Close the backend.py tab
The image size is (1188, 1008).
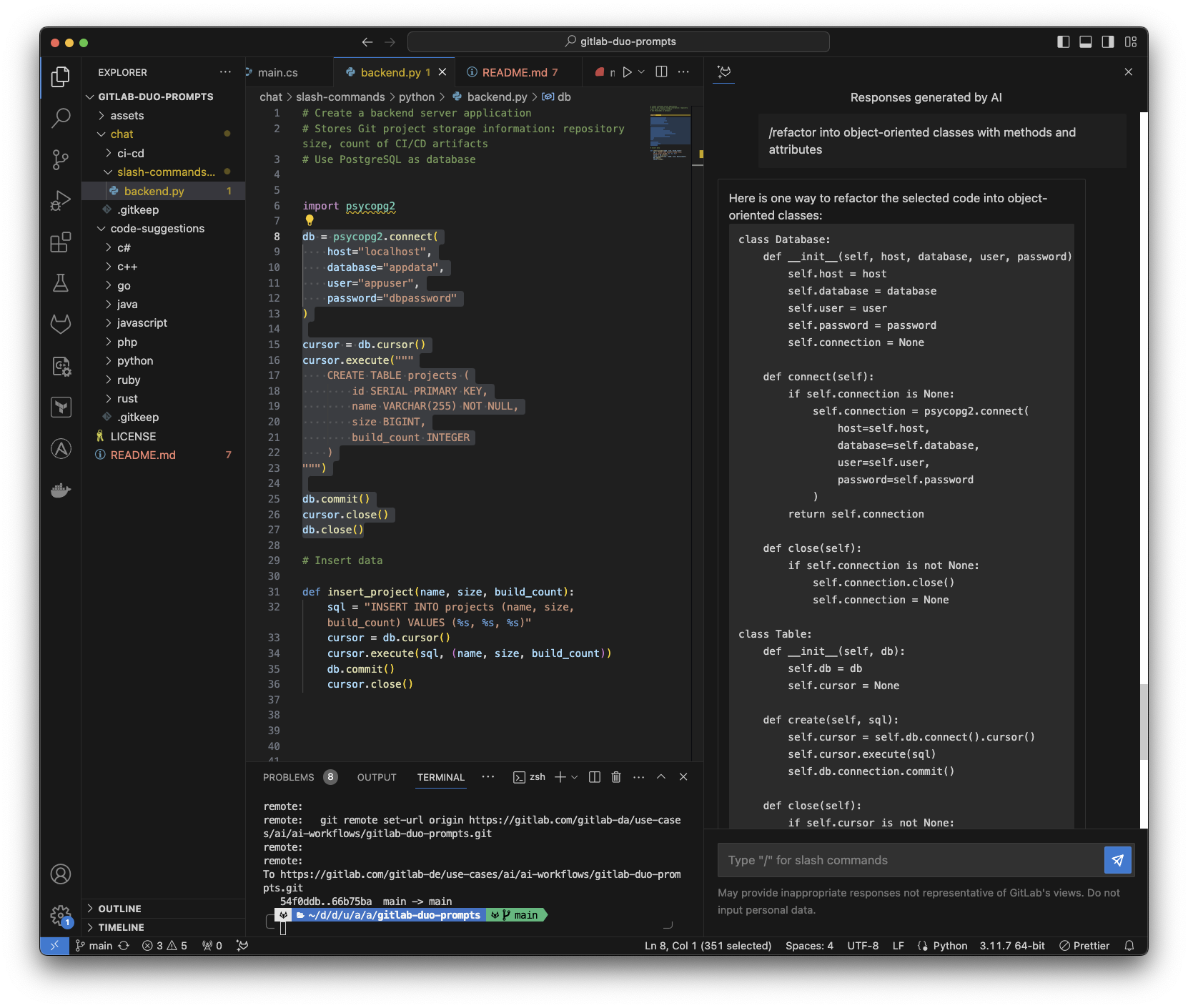[x=442, y=72]
